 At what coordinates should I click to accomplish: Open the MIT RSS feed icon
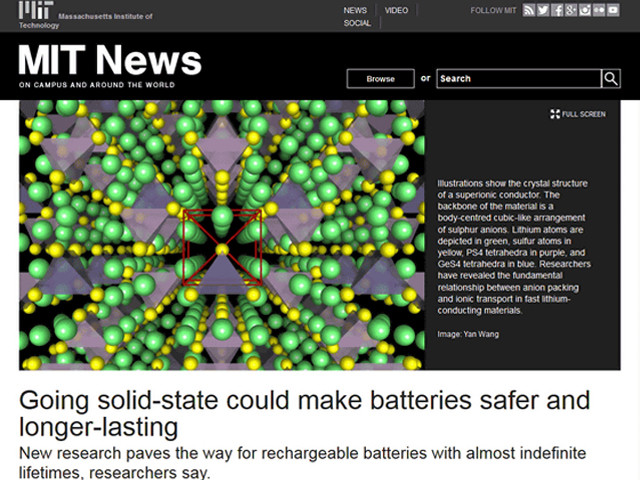(x=529, y=10)
